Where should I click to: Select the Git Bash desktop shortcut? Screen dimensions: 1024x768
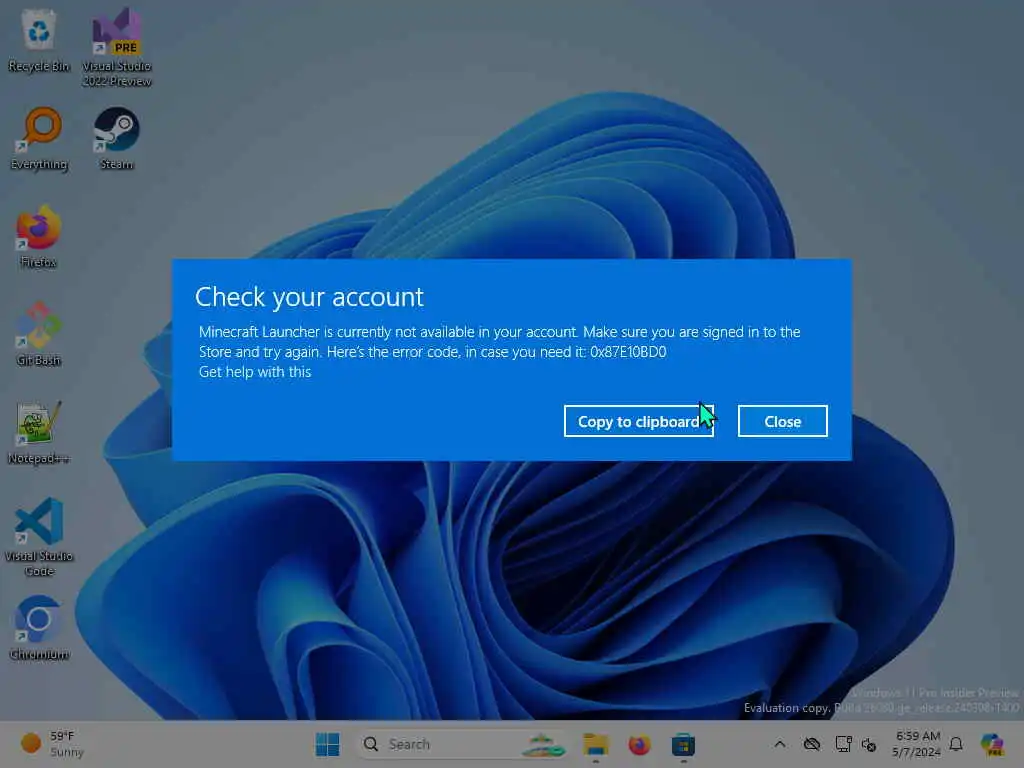(39, 334)
